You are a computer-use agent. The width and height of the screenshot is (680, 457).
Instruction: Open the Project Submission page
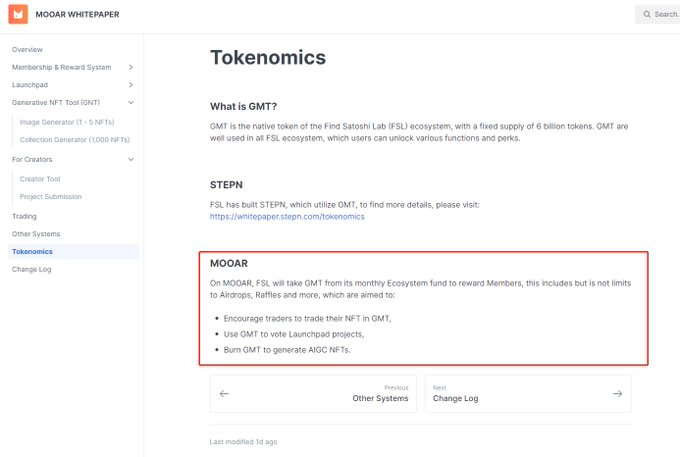click(51, 196)
